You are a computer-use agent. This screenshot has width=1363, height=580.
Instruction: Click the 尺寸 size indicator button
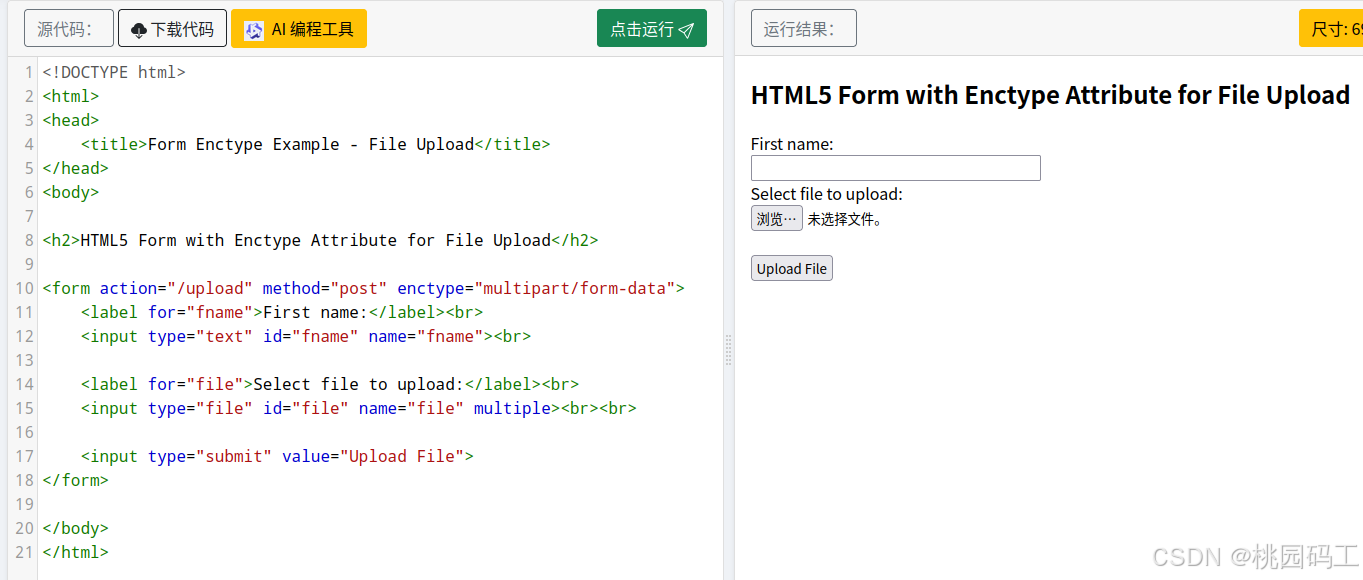[1331, 29]
